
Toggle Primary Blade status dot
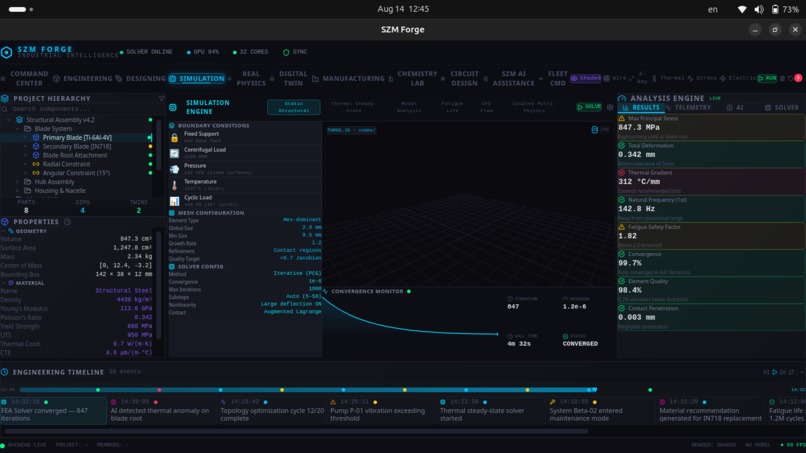150,137
